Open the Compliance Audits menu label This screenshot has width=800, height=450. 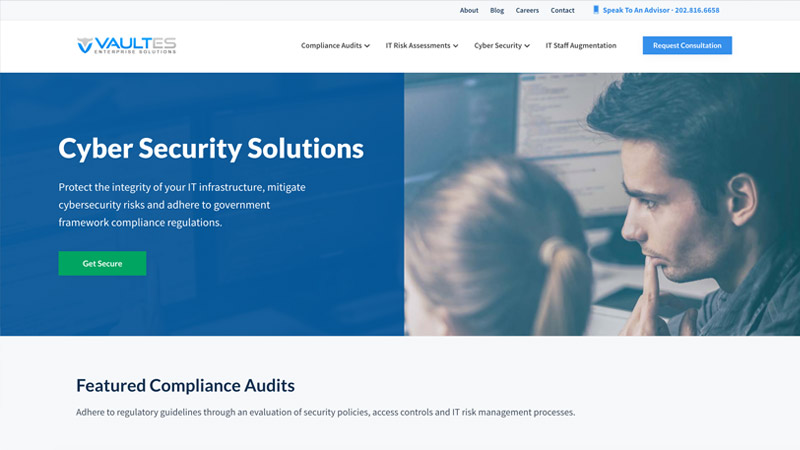[x=331, y=46]
